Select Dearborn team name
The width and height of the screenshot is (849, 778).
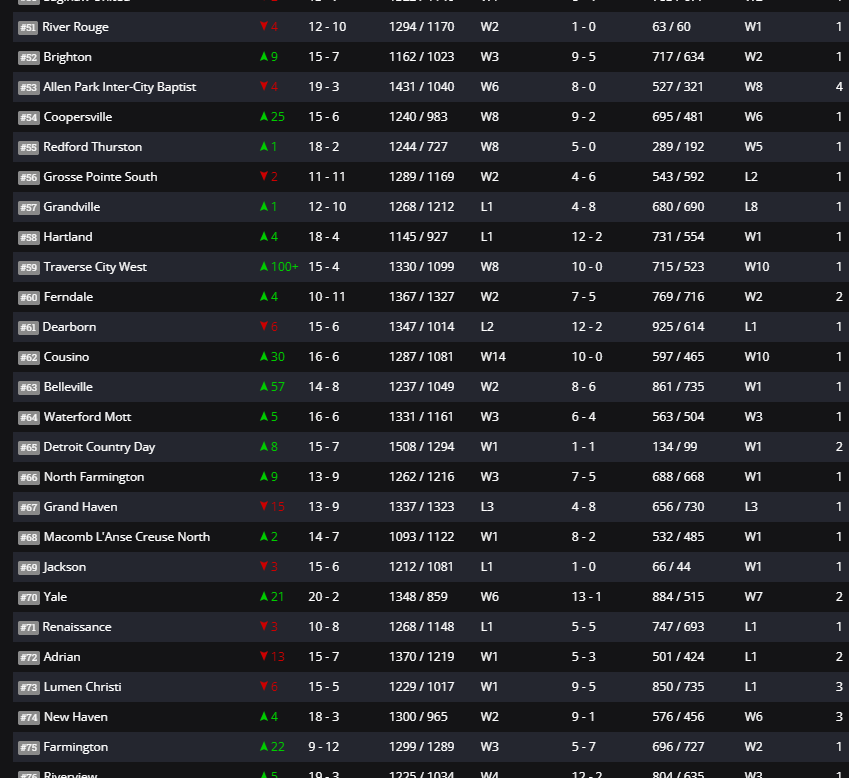(69, 327)
